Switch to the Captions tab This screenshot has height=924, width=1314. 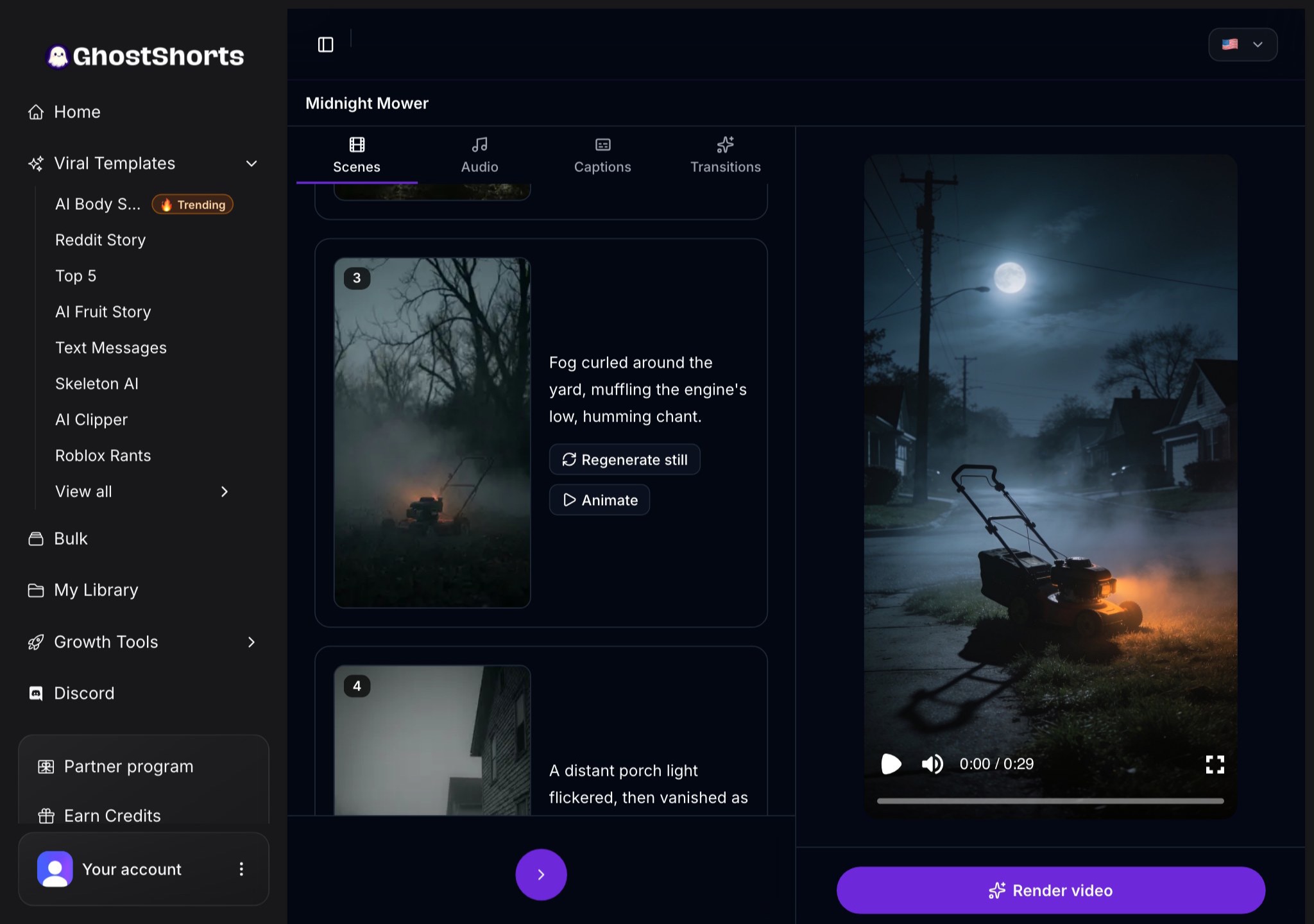click(602, 155)
